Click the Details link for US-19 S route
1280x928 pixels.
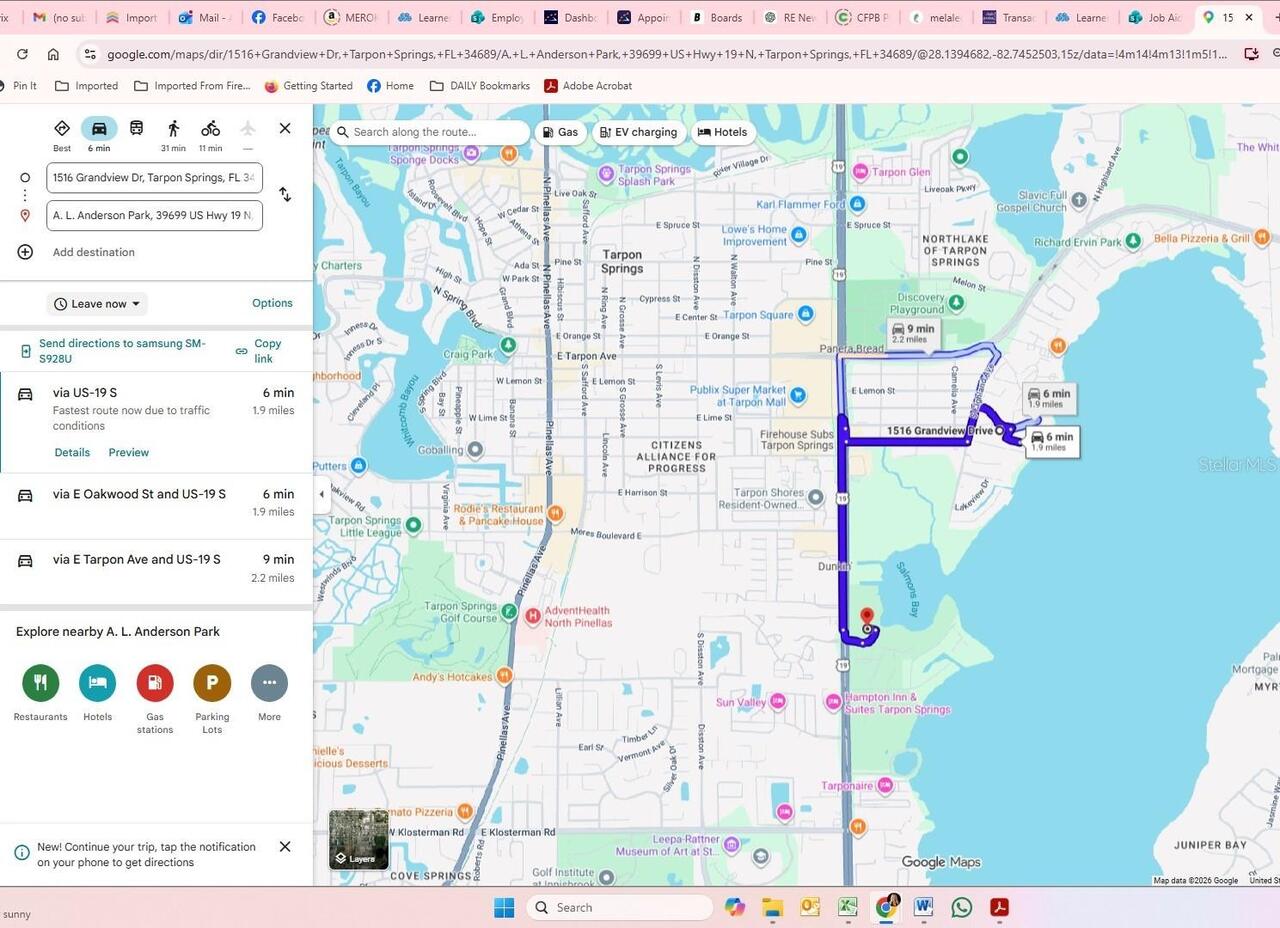click(x=72, y=453)
